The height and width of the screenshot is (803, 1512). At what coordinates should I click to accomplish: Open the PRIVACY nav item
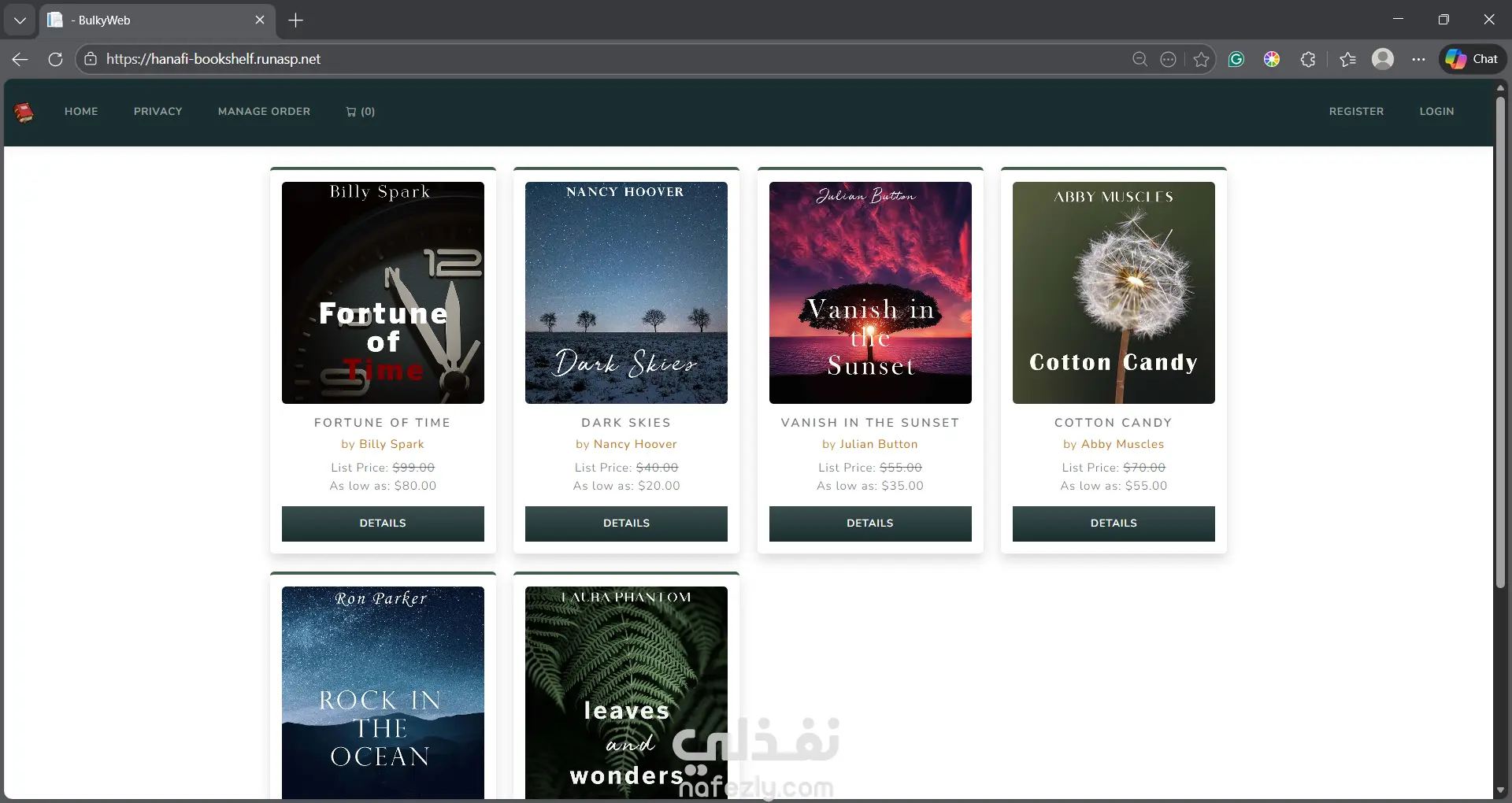(158, 112)
